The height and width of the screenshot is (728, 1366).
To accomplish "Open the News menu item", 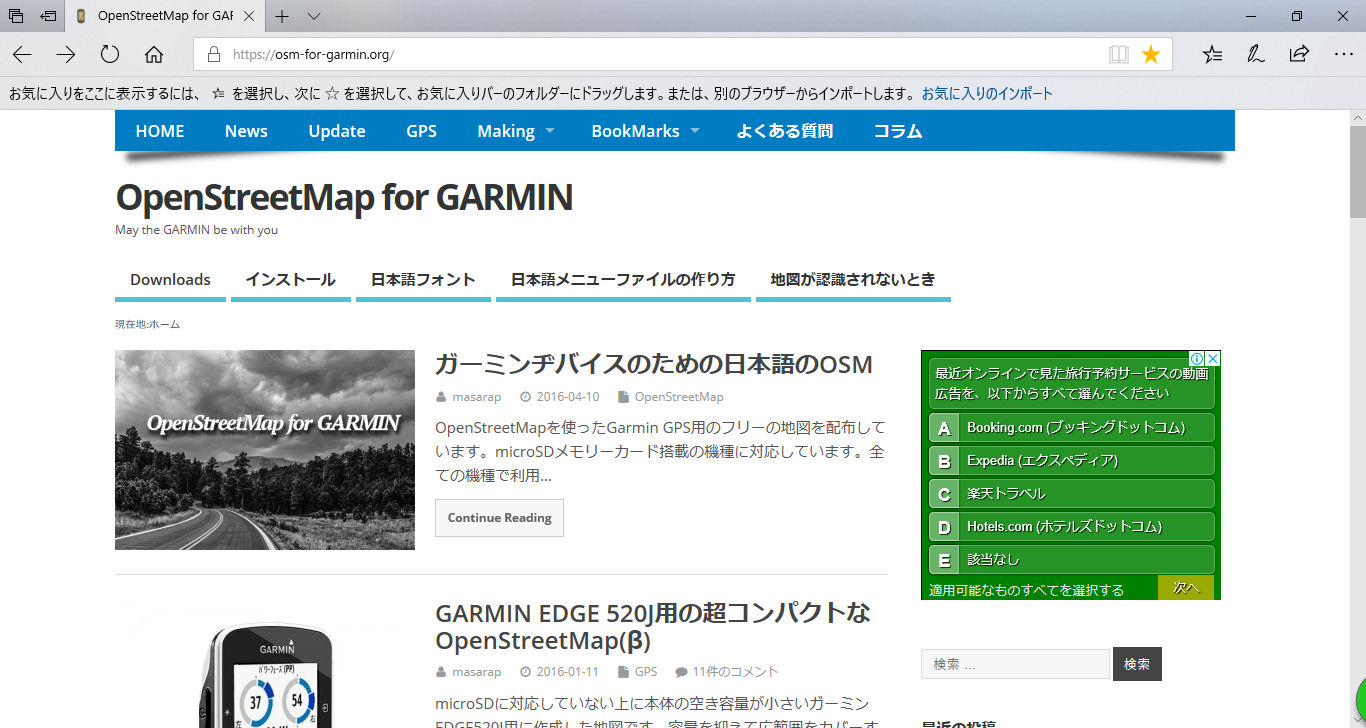I will click(246, 131).
